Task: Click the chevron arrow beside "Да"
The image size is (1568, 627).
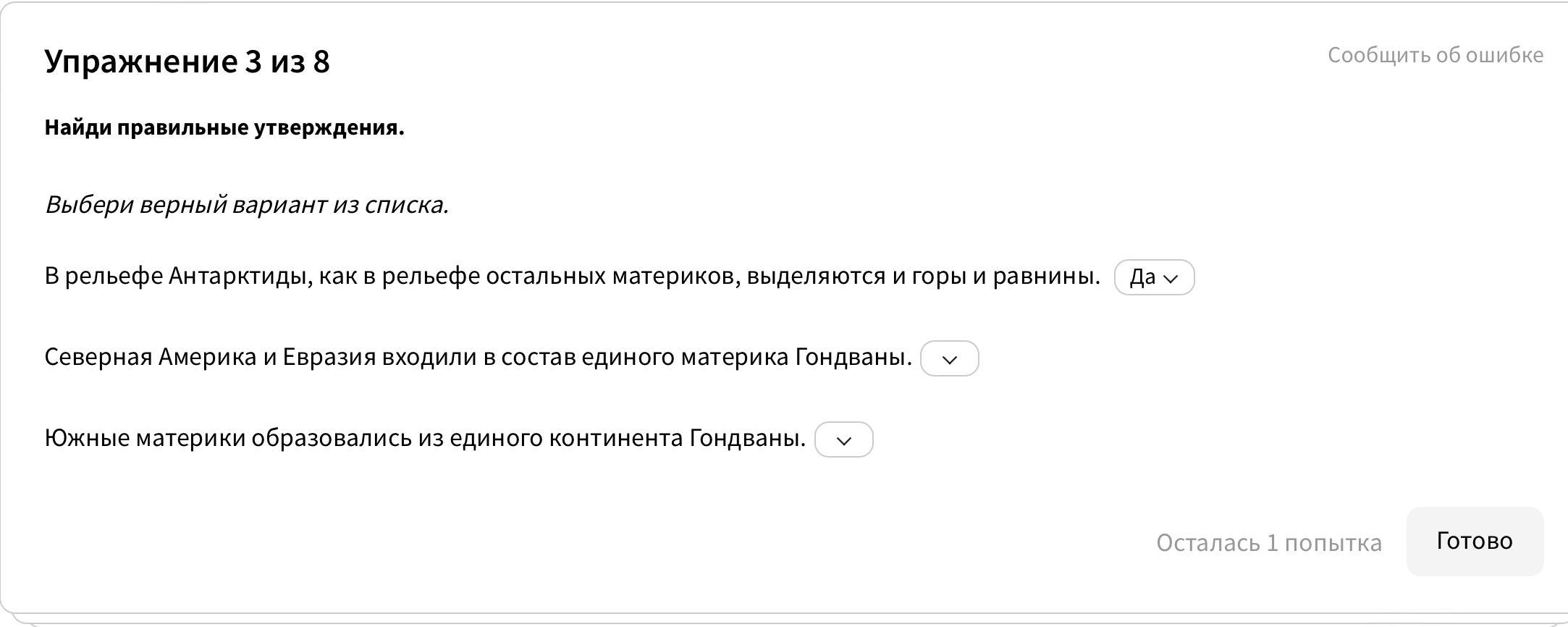Action: [1171, 278]
